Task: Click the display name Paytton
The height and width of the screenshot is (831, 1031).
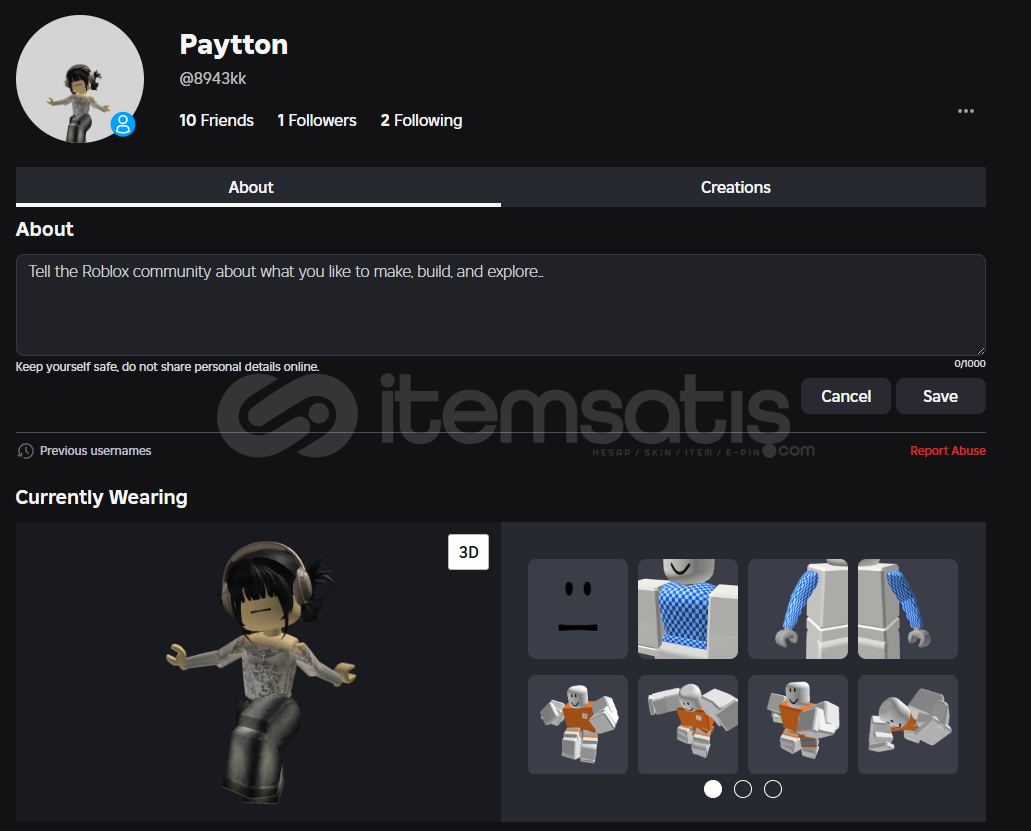Action: click(x=234, y=45)
